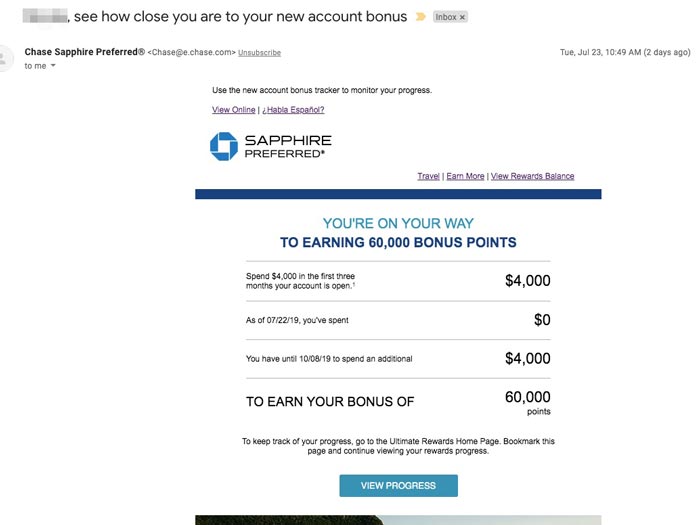Expand the 'to me' recipient details arrow
700x525 pixels.
click(x=53, y=66)
